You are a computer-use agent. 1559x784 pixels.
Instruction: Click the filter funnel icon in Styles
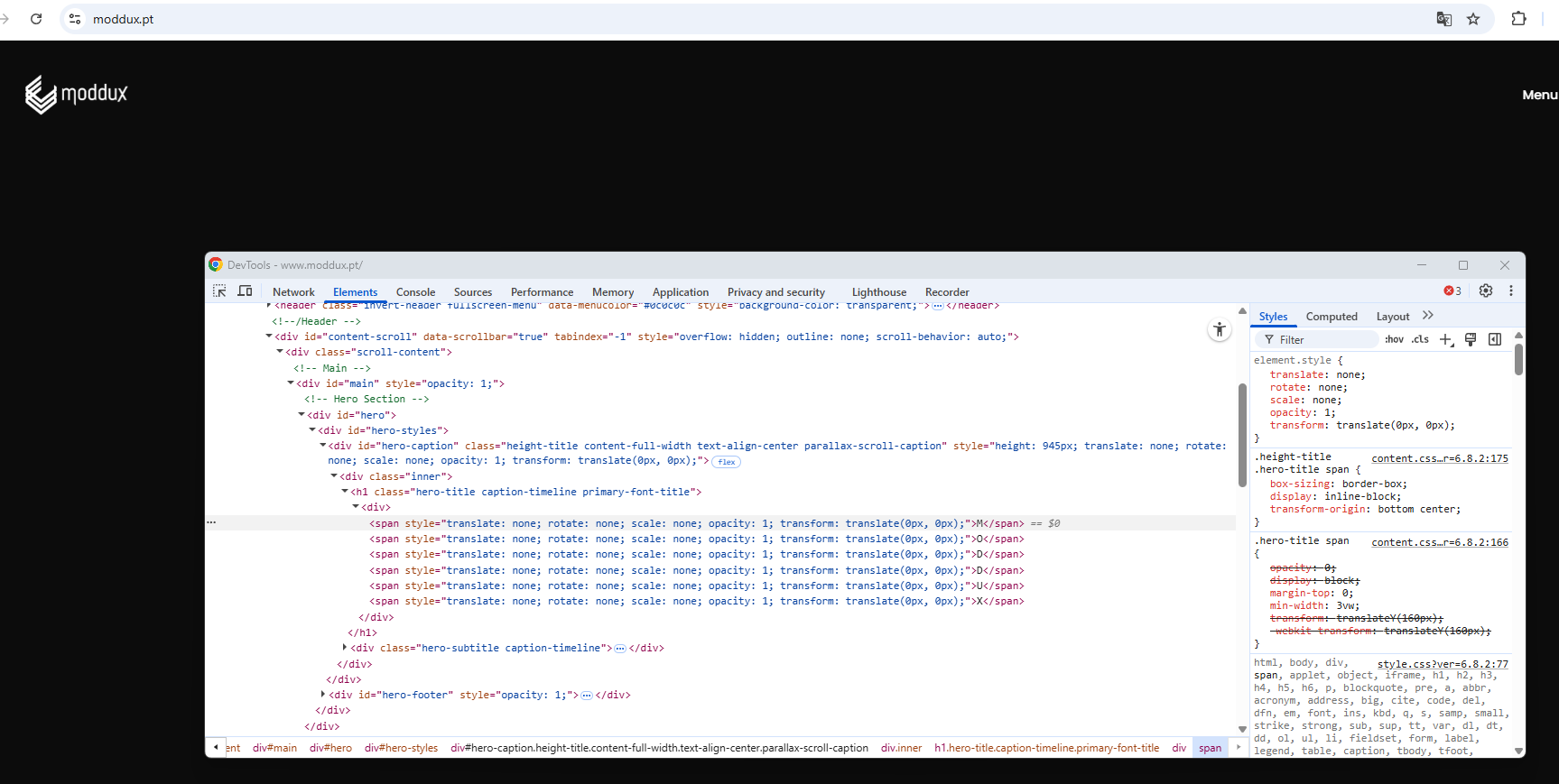(x=1269, y=339)
